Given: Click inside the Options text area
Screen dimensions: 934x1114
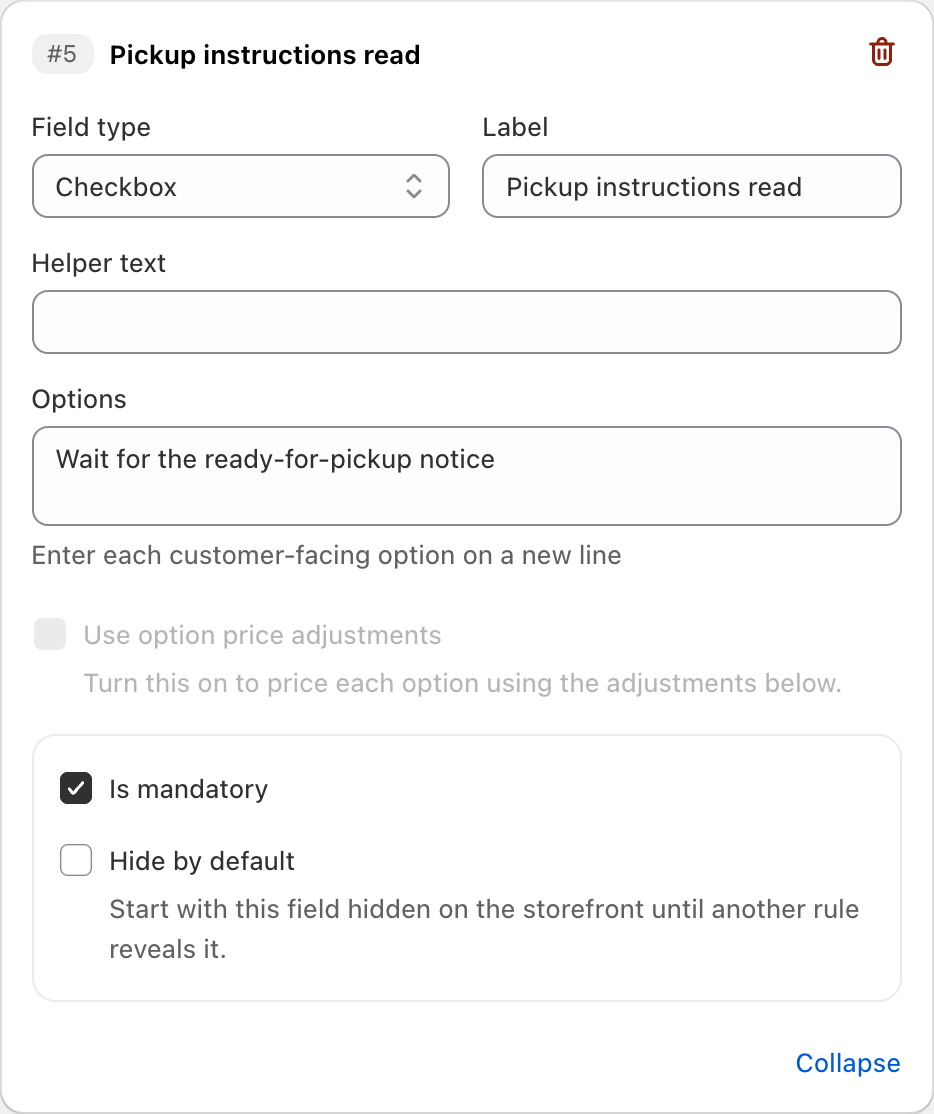Looking at the screenshot, I should tap(467, 476).
